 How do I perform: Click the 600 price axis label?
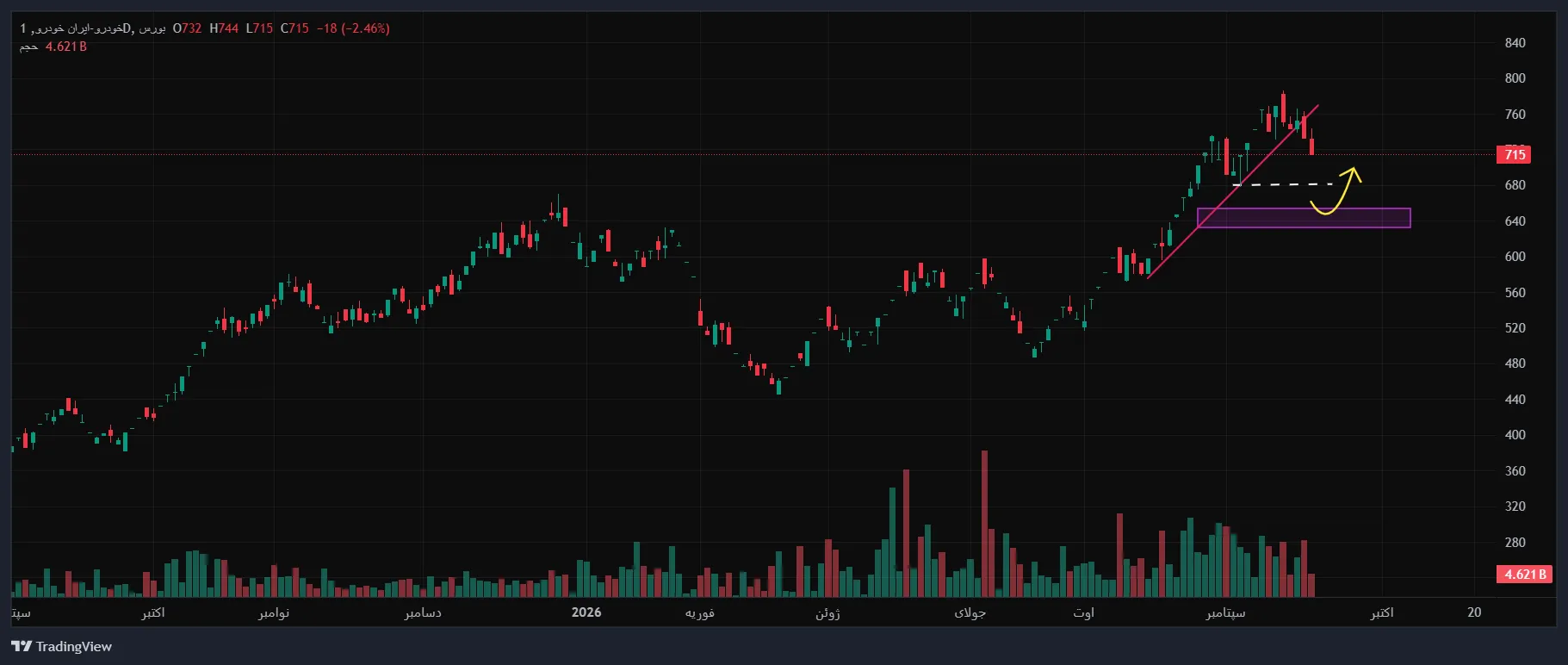1515,257
